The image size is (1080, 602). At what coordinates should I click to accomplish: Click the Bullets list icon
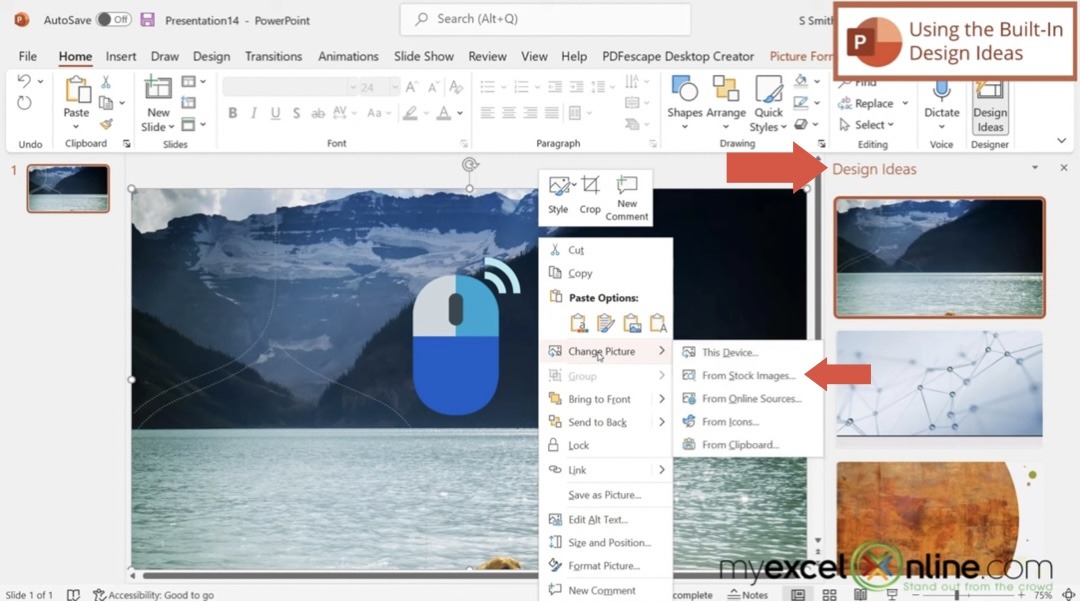pos(488,87)
